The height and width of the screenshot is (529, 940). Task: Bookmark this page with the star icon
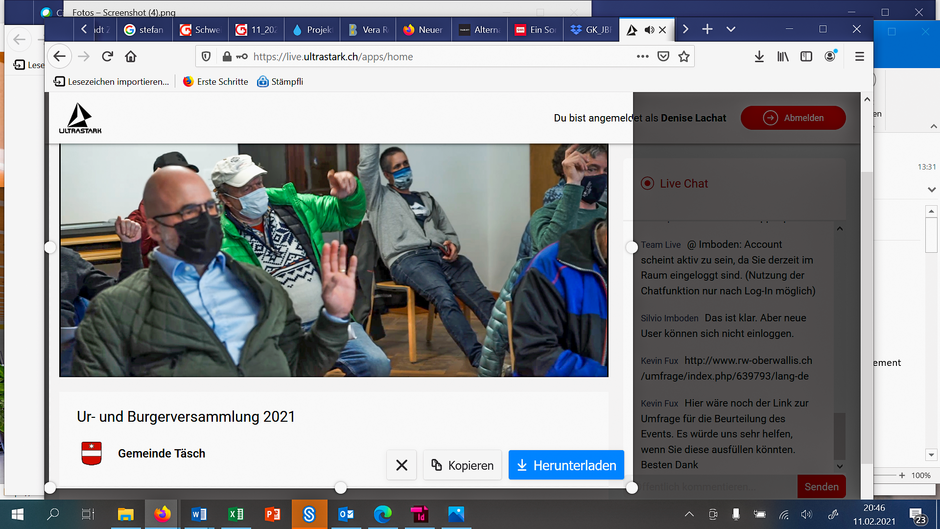684,57
